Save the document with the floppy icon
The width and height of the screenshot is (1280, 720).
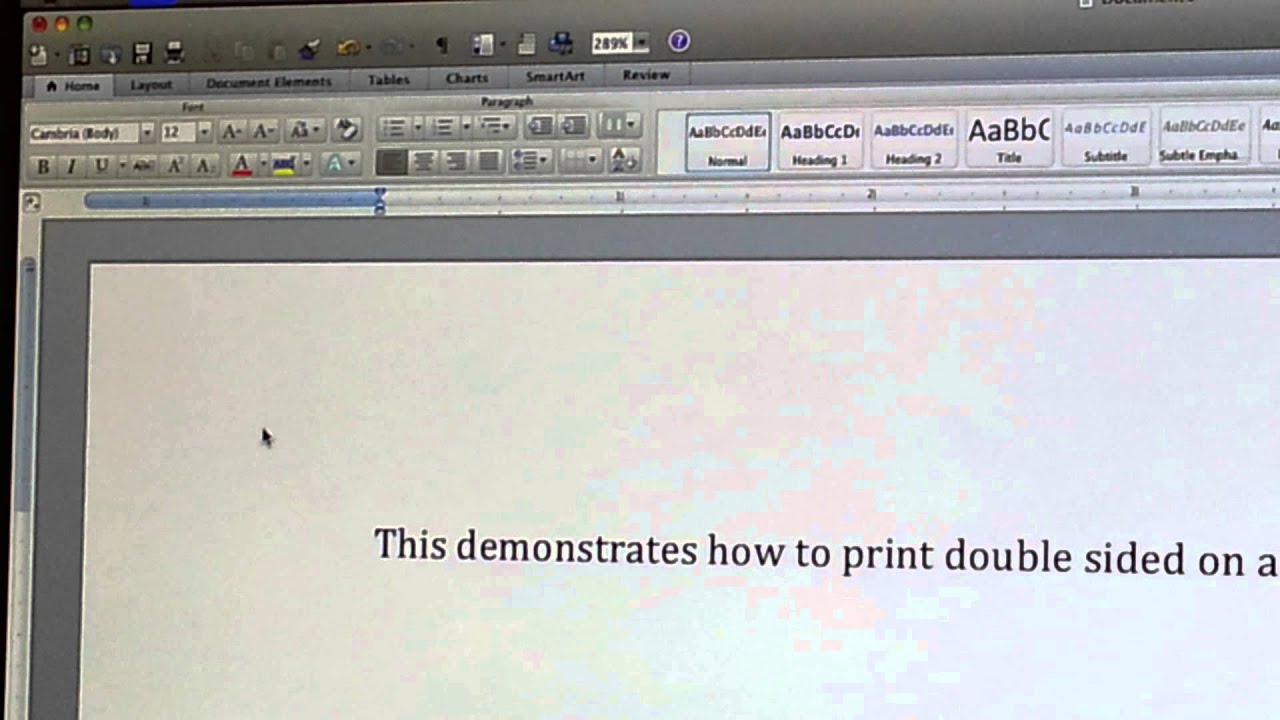[142, 53]
